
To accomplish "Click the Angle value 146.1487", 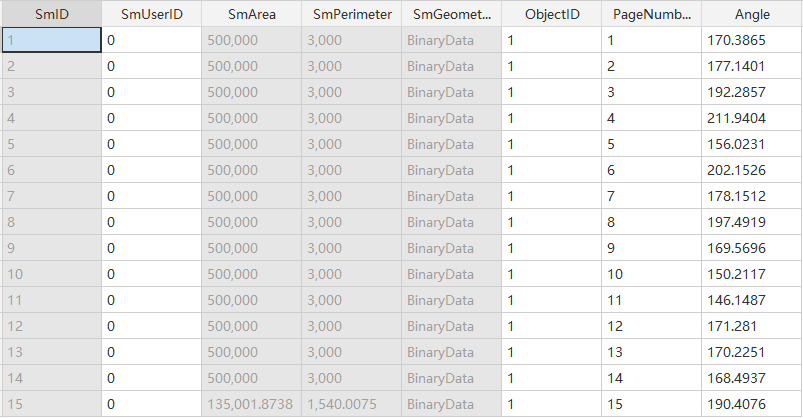I will (x=752, y=300).
